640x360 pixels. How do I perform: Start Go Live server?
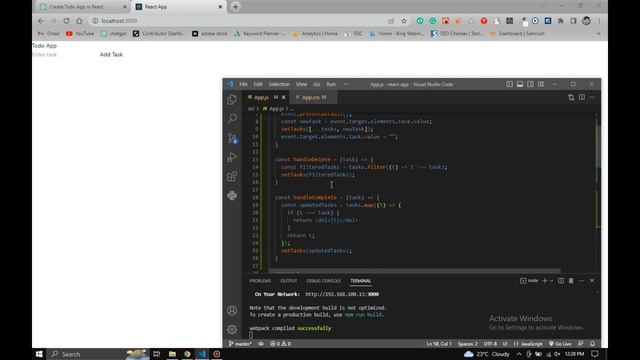(560, 344)
